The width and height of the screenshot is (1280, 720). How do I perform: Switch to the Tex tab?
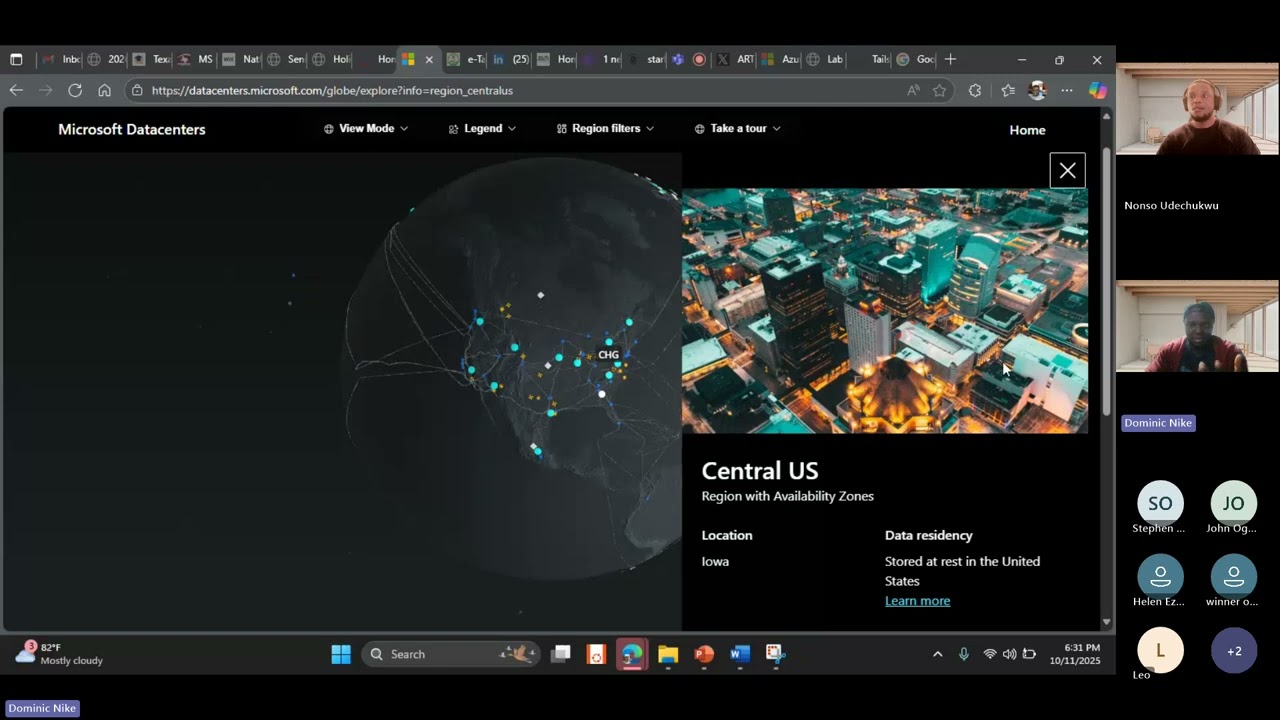click(151, 59)
